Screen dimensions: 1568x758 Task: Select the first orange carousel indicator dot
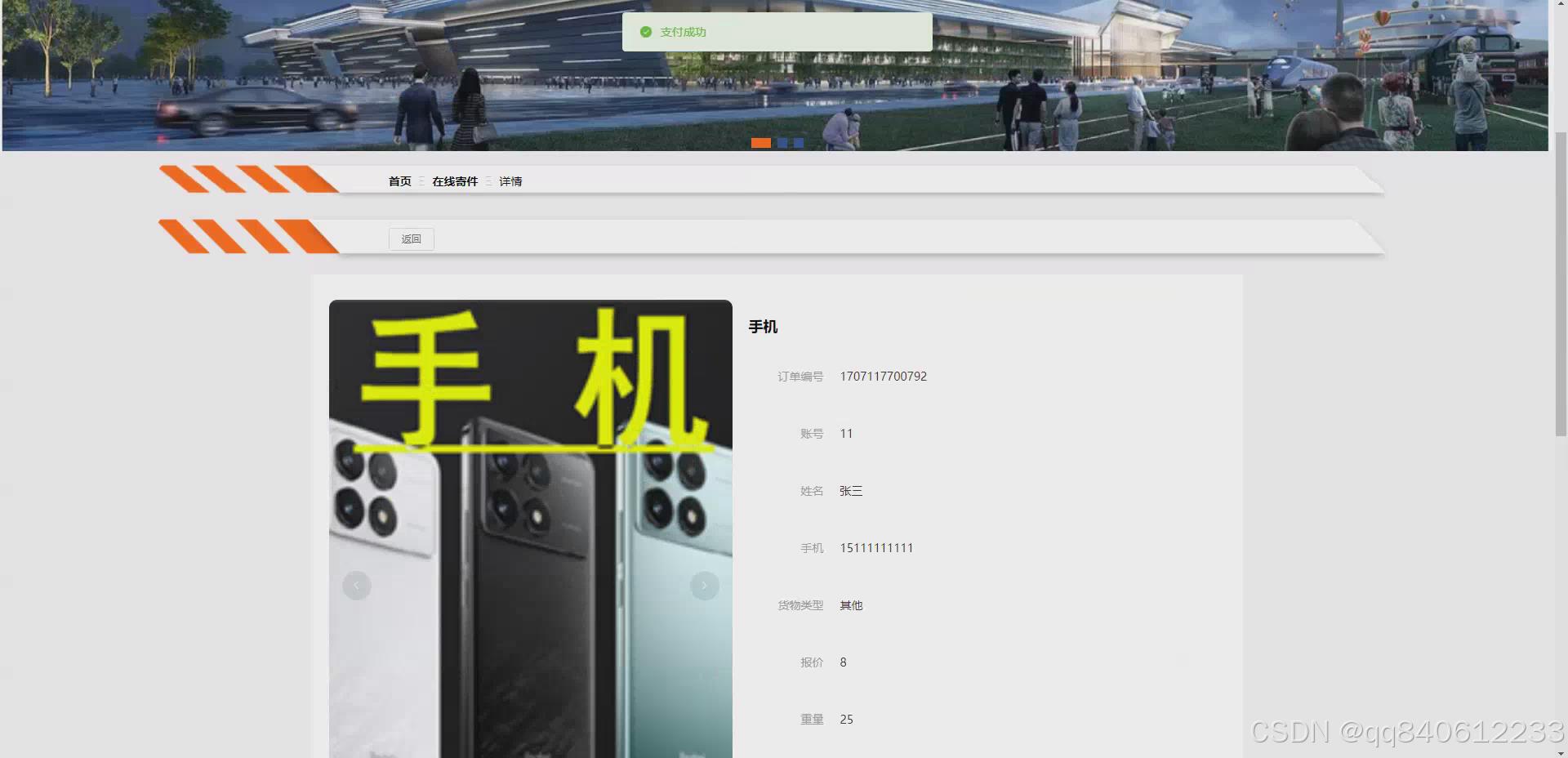pos(761,142)
